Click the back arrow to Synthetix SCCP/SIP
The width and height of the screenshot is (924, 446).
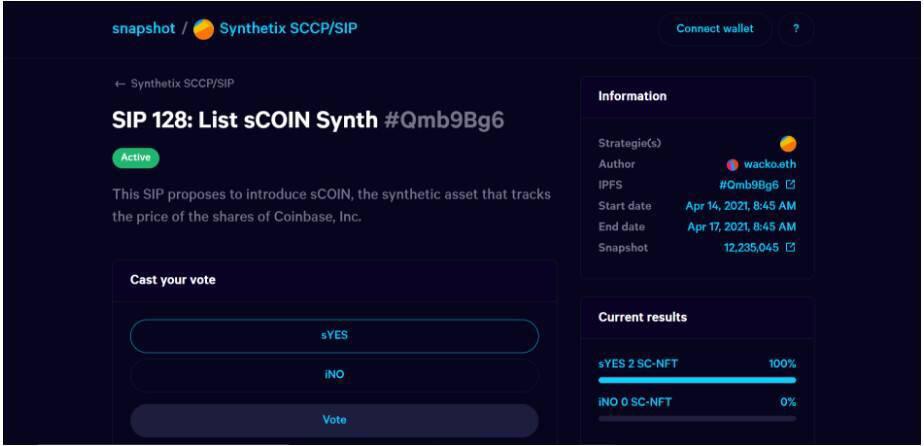120,84
